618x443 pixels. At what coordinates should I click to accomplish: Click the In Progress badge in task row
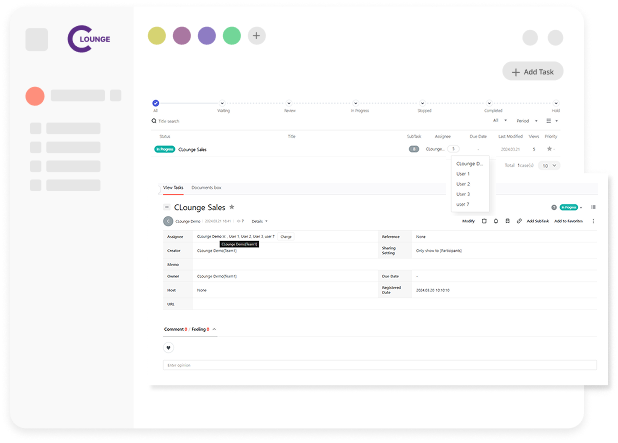click(x=164, y=149)
